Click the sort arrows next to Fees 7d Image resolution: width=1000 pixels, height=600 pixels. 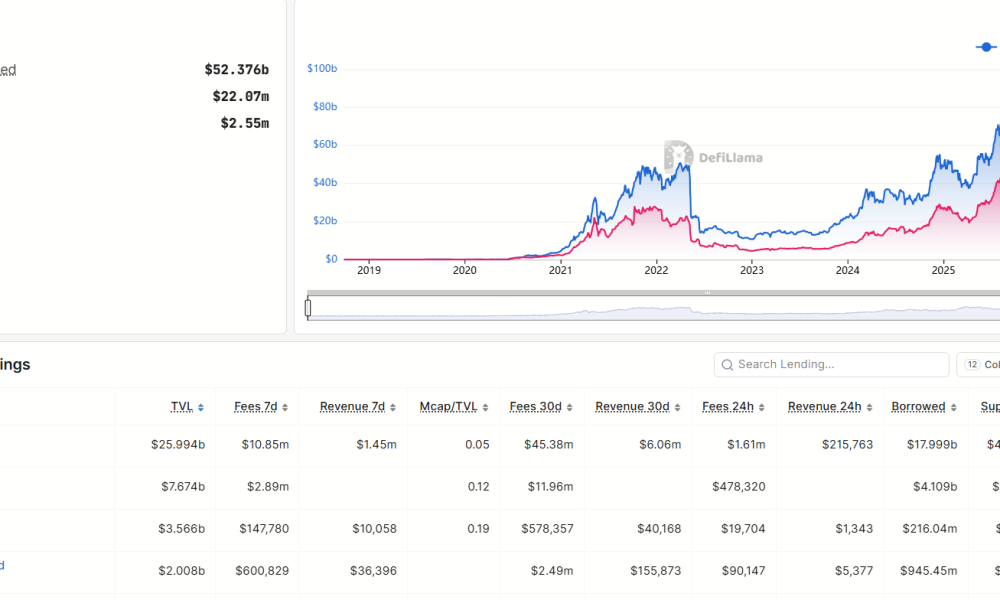pos(286,406)
